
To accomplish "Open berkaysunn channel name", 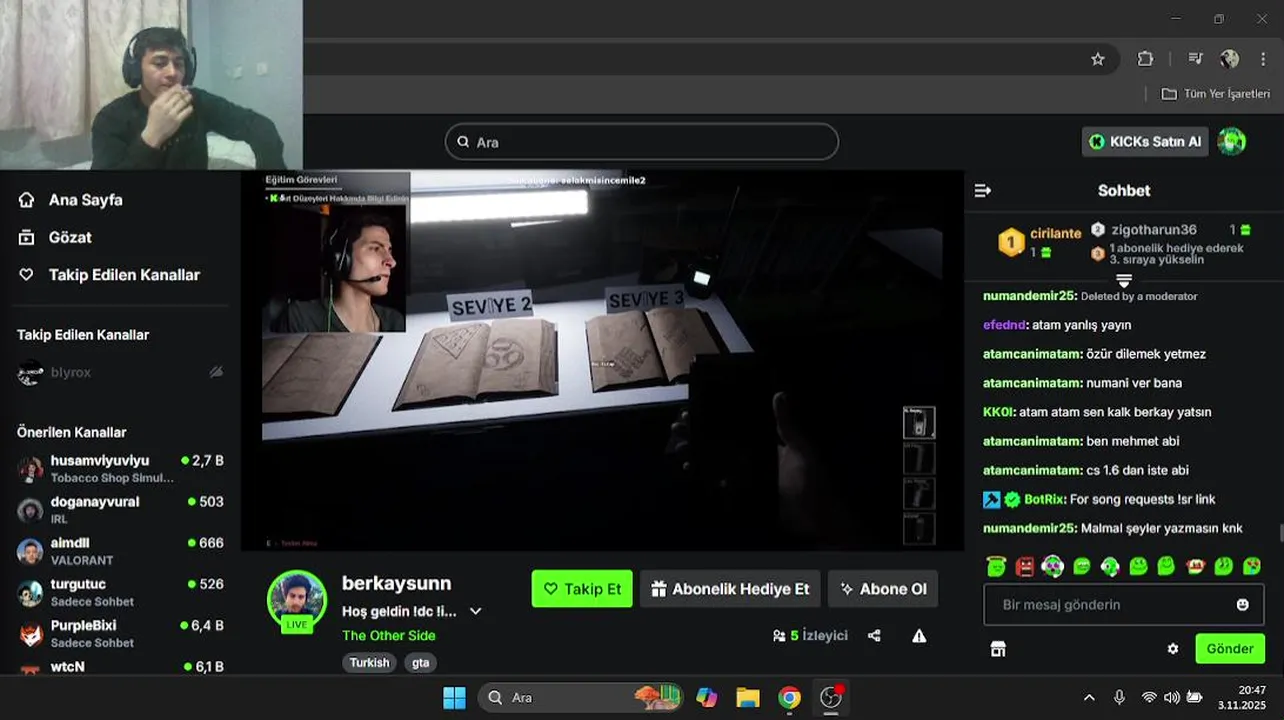I will tap(397, 583).
